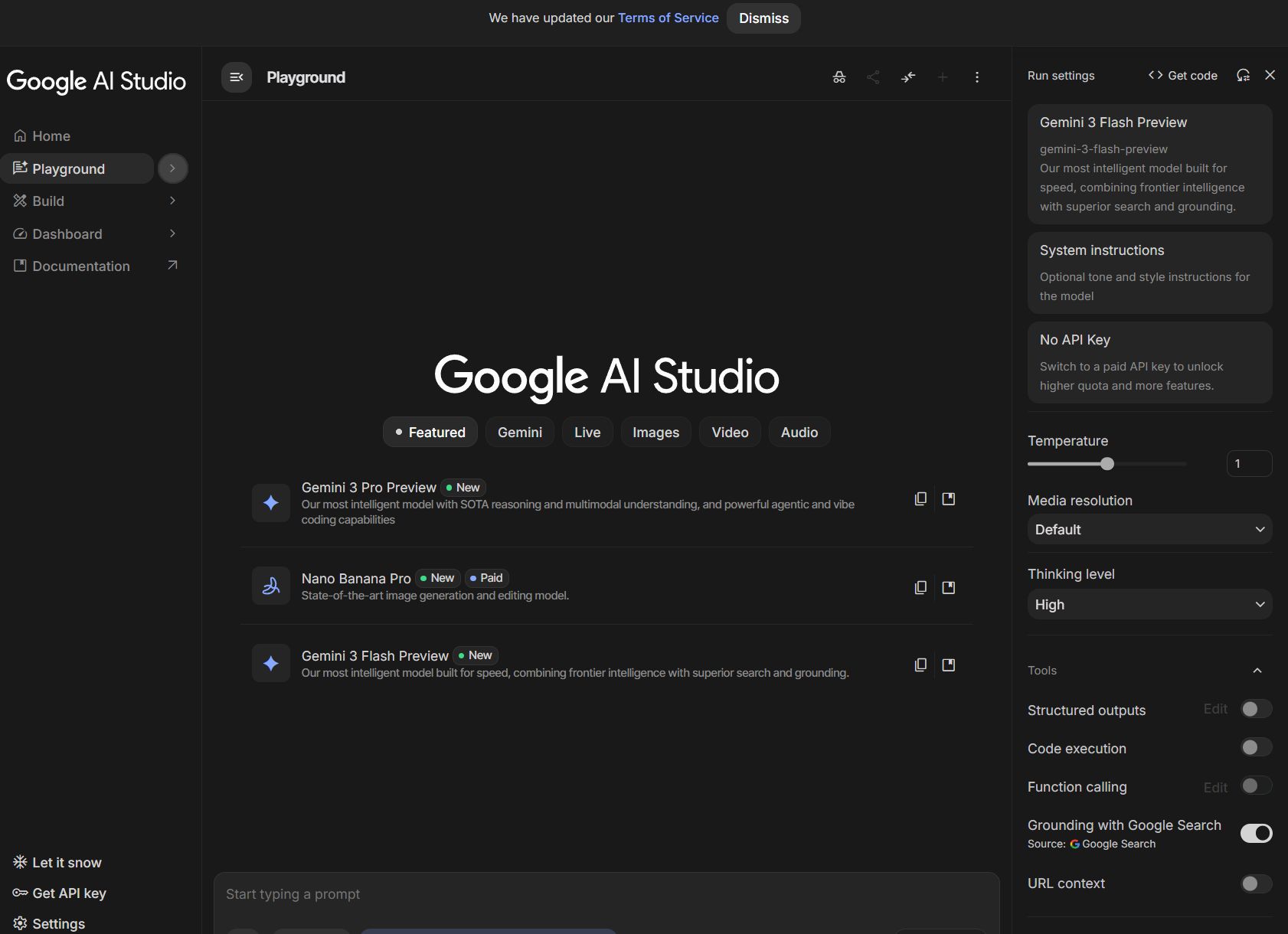Select the Audio filter tab
Viewport: 1288px width, 934px height.
799,432
